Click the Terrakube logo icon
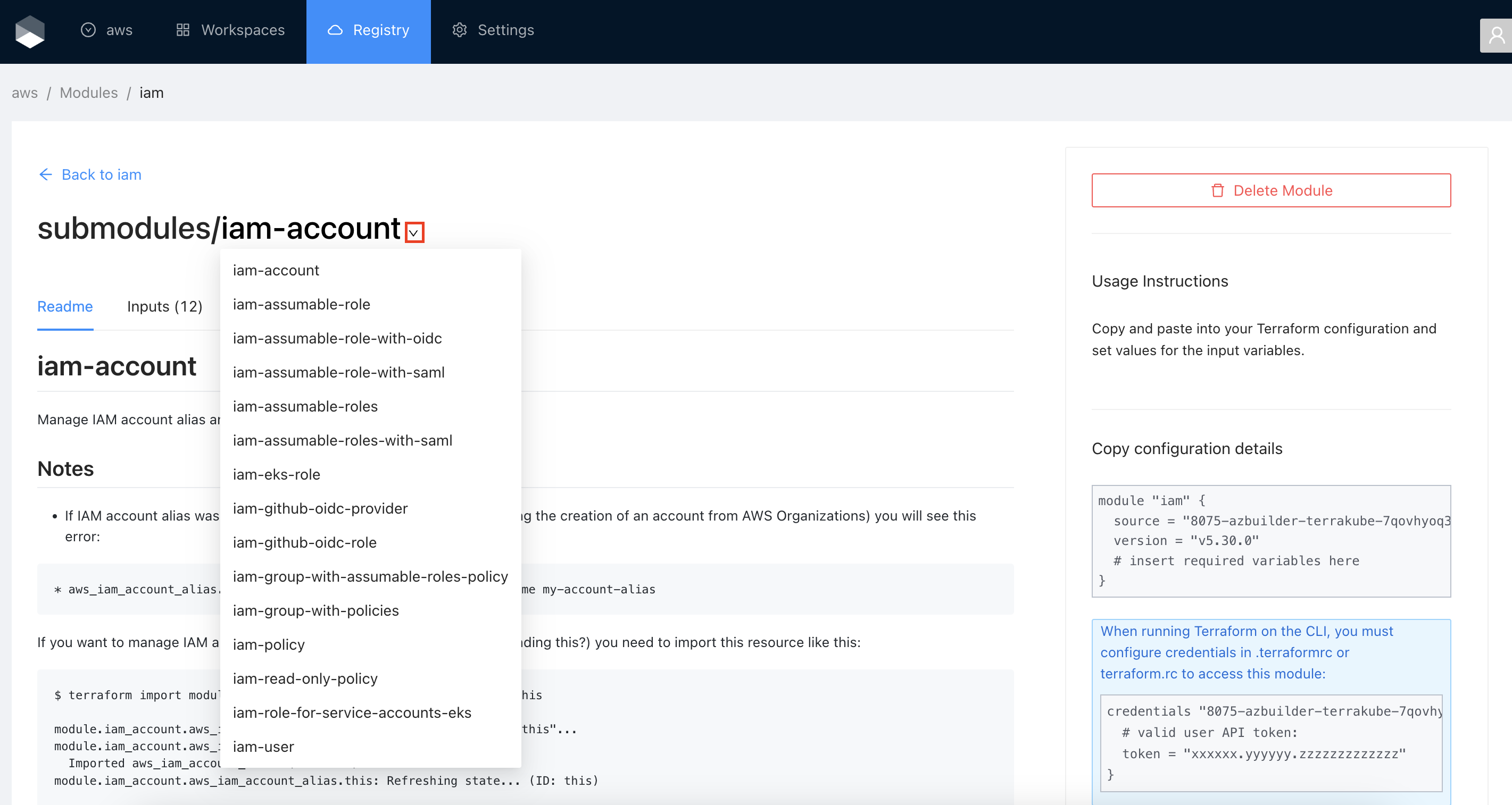Image resolution: width=1512 pixels, height=805 pixels. coord(29,31)
